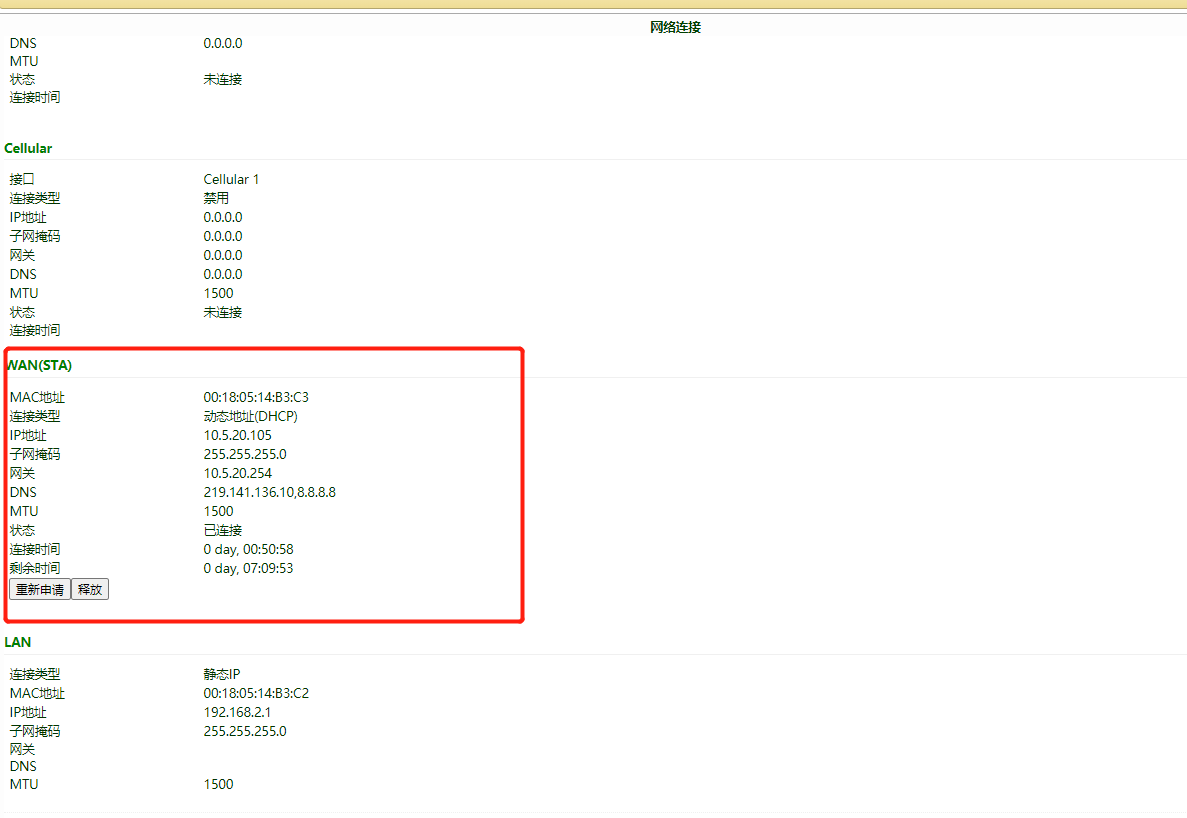
Task: Select the WAN(STA) section header
Action: (x=38, y=365)
